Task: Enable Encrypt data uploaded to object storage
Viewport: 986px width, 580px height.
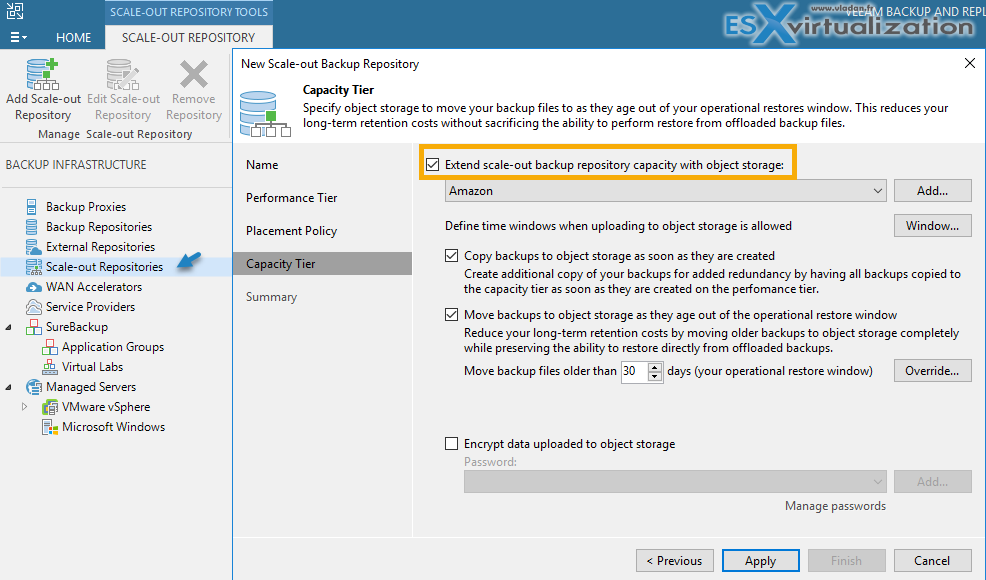Action: click(451, 443)
